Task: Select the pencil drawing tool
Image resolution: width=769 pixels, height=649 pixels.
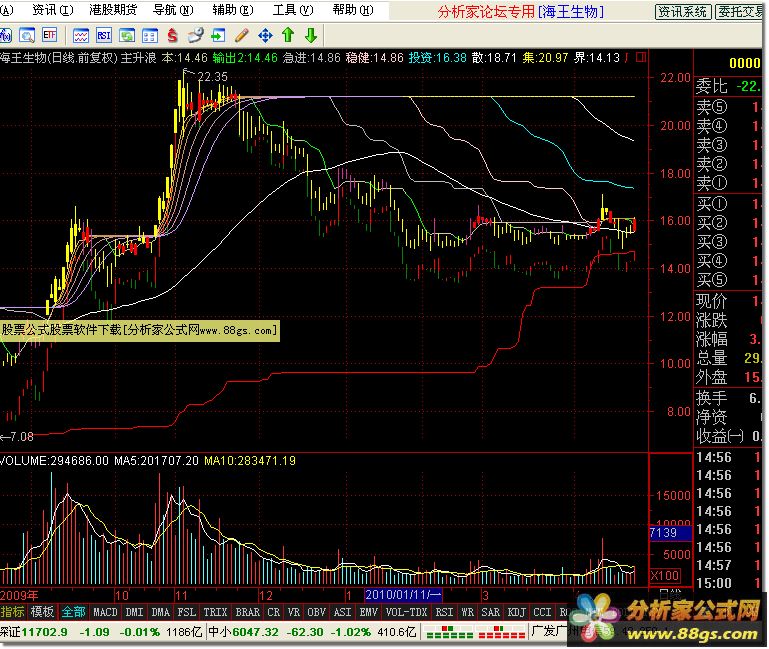Action: pyautogui.click(x=241, y=35)
